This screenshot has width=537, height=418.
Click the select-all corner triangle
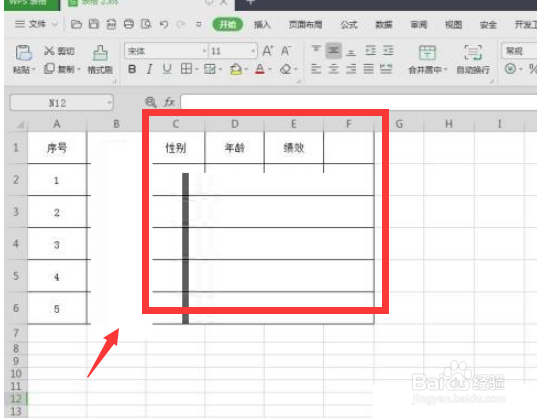20,124
